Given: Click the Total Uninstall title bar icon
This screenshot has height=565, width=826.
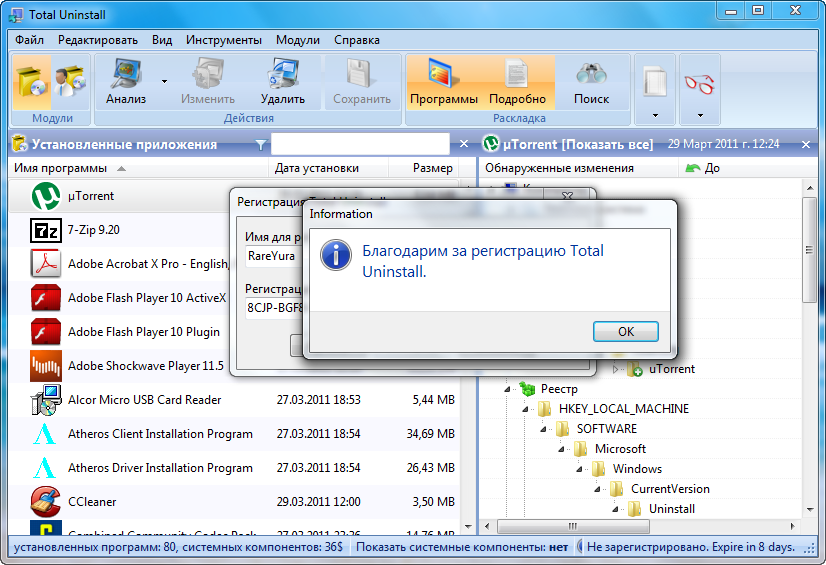Looking at the screenshot, I should click(x=16, y=15).
